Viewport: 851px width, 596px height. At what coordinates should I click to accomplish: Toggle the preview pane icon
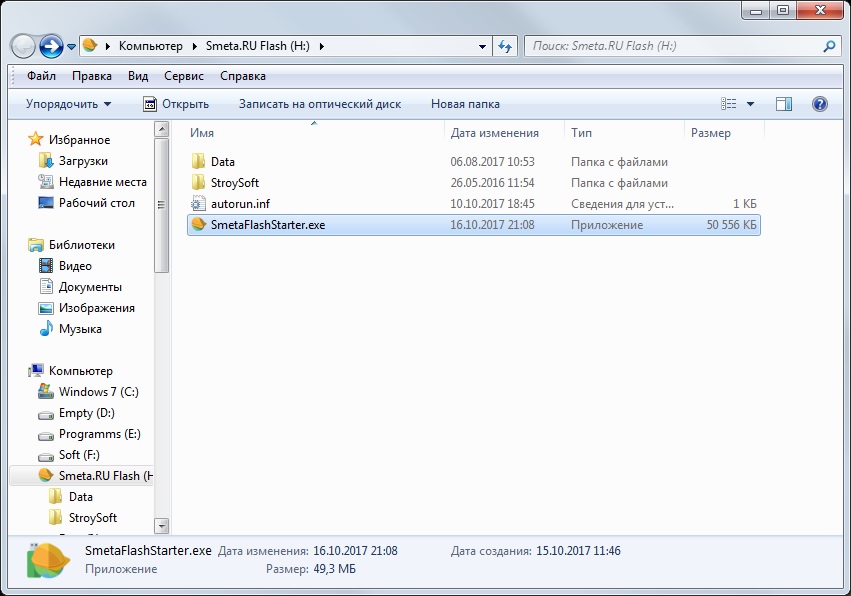tap(784, 104)
